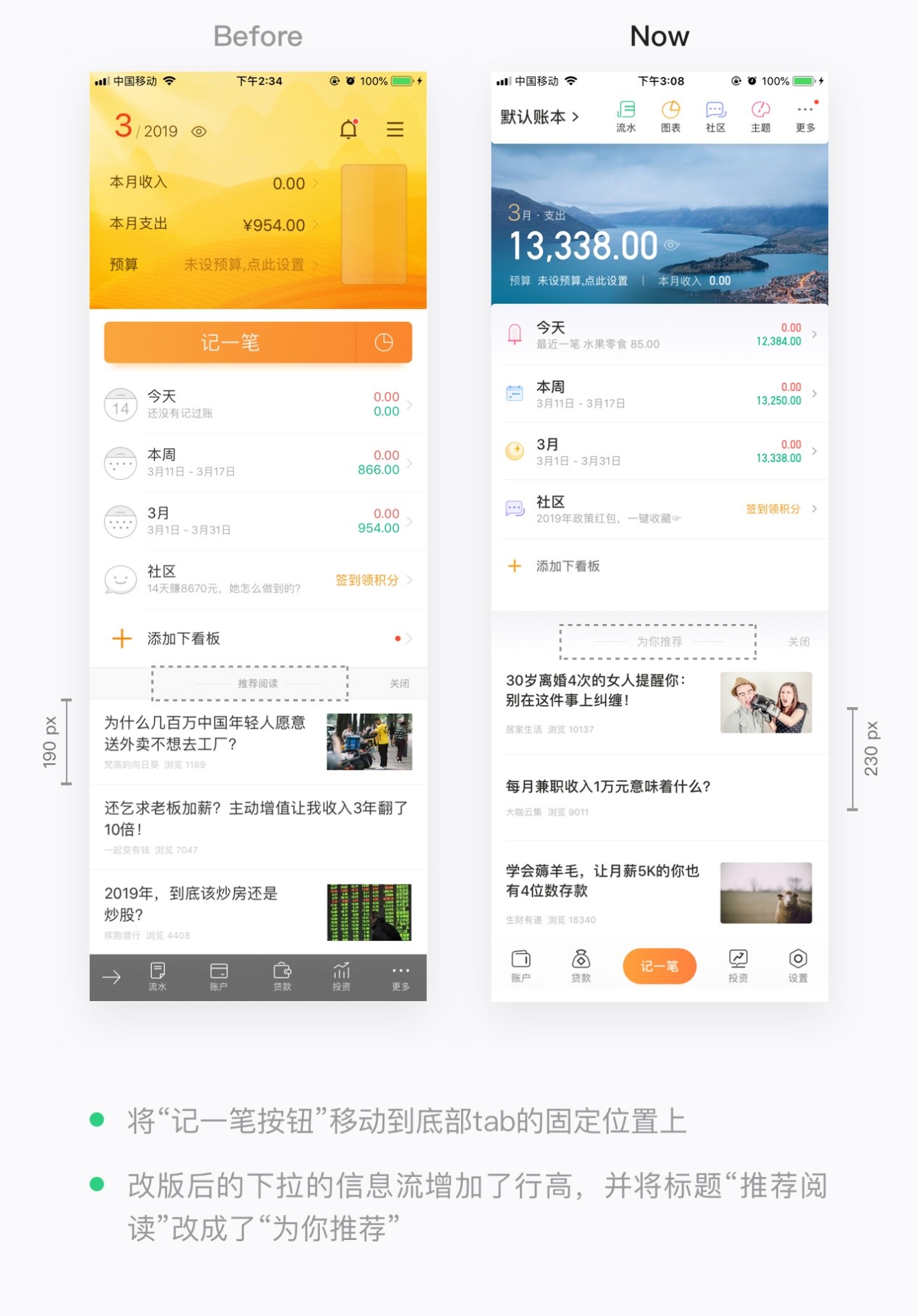Open article 为什么几百万中国年轻人愿意送外卖不想去工厂
918x1316 pixels.
[x=205, y=733]
